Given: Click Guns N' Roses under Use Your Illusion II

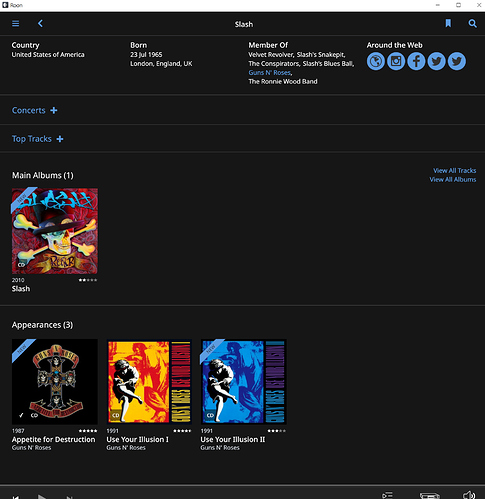Looking at the screenshot, I should point(220,448).
